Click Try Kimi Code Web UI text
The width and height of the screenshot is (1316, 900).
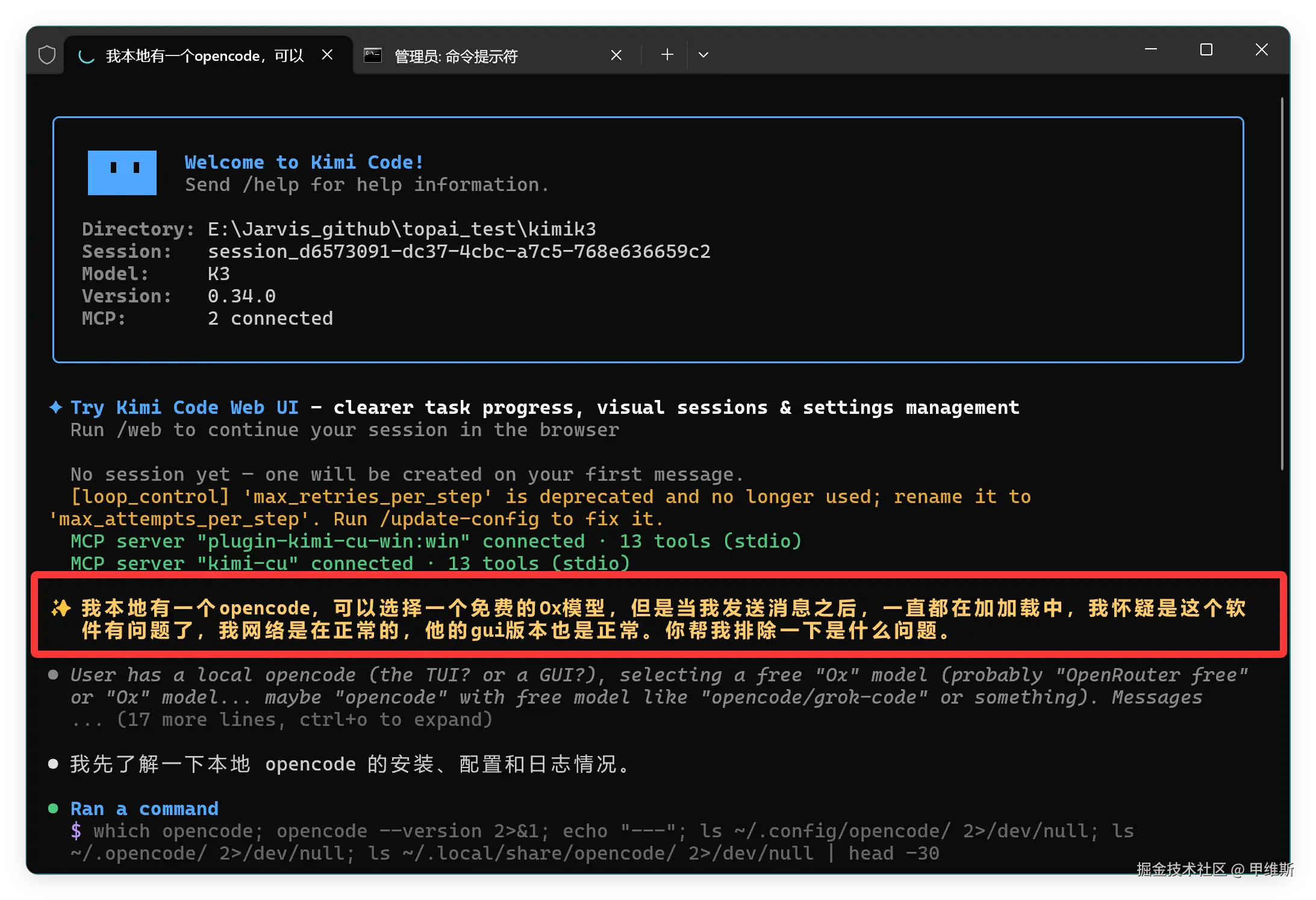[x=184, y=407]
